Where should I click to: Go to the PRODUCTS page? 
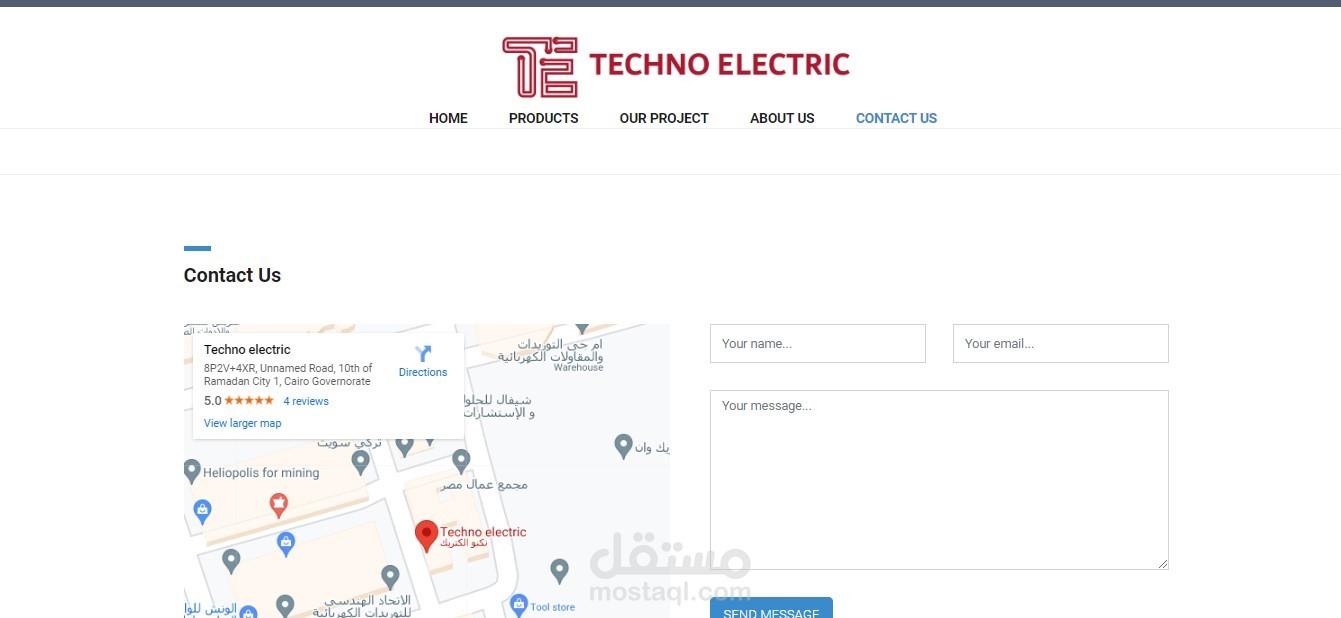pyautogui.click(x=543, y=118)
